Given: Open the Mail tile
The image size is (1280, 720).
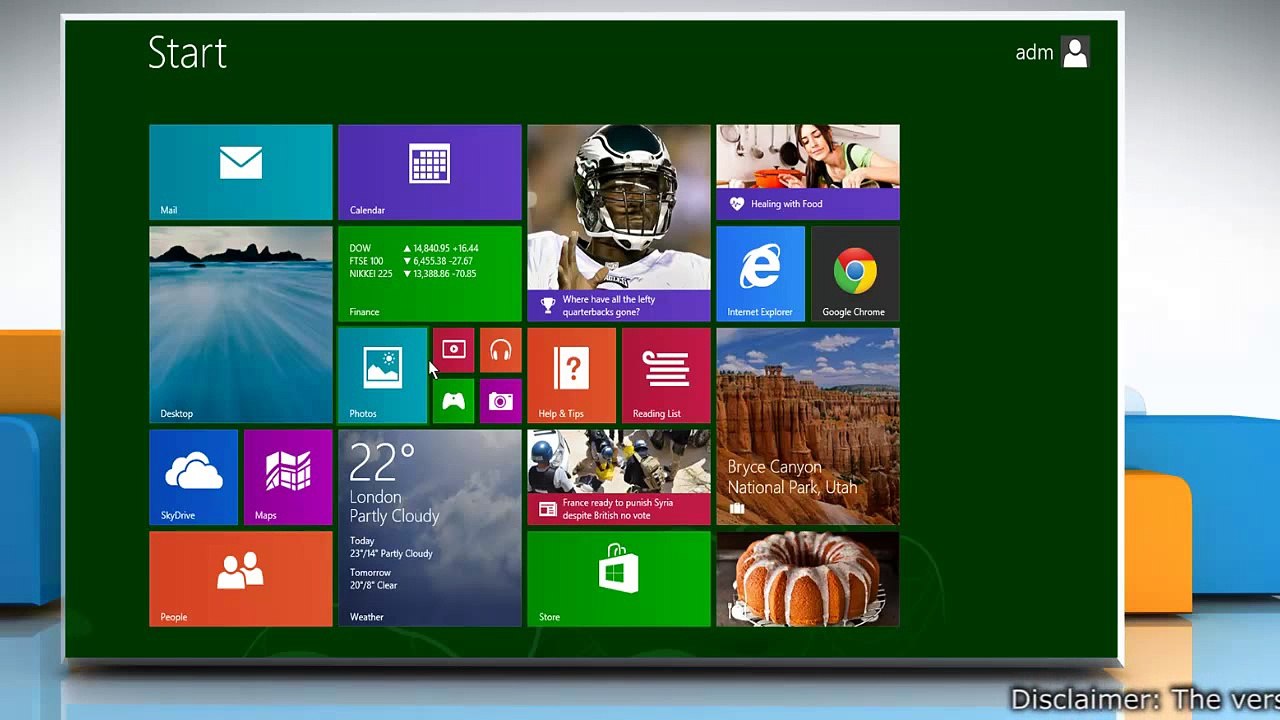Looking at the screenshot, I should point(240,172).
